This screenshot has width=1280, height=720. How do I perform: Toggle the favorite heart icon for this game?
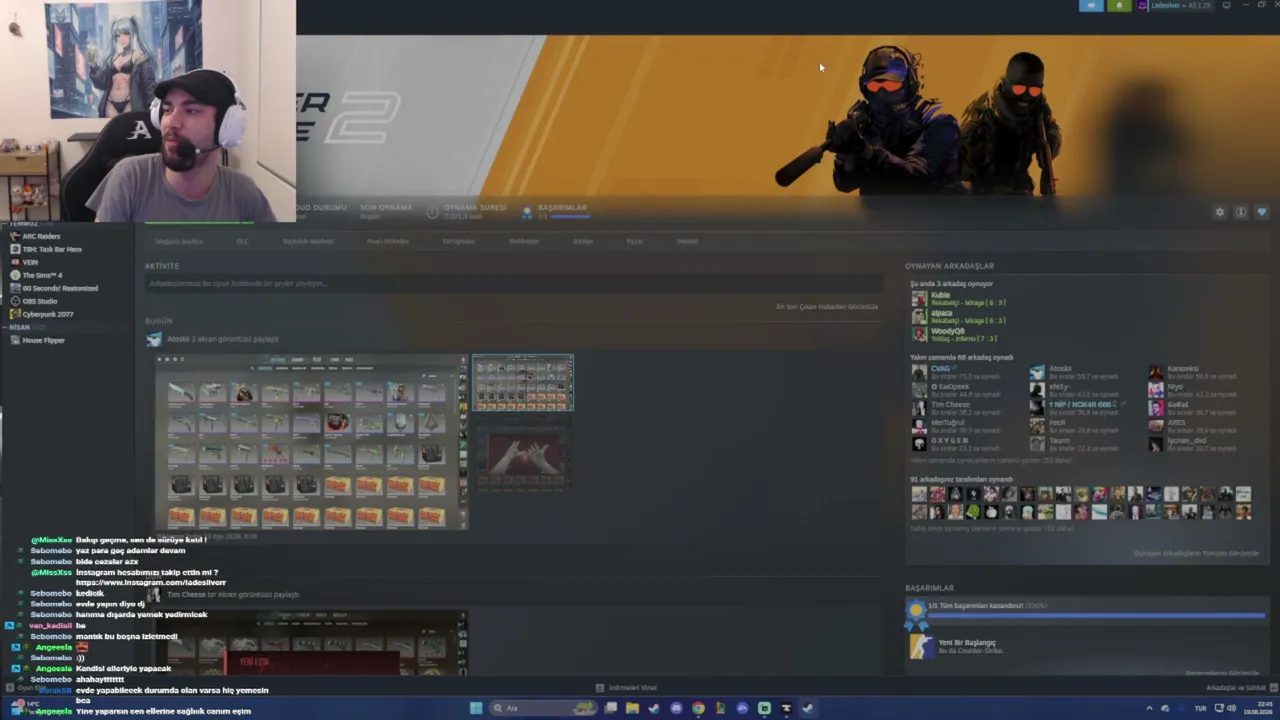pyautogui.click(x=1262, y=212)
